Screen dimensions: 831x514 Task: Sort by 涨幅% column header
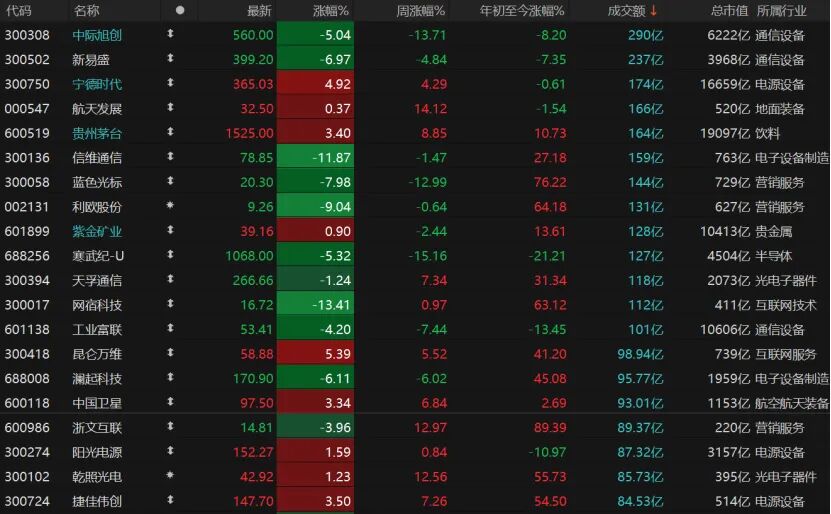[x=326, y=10]
